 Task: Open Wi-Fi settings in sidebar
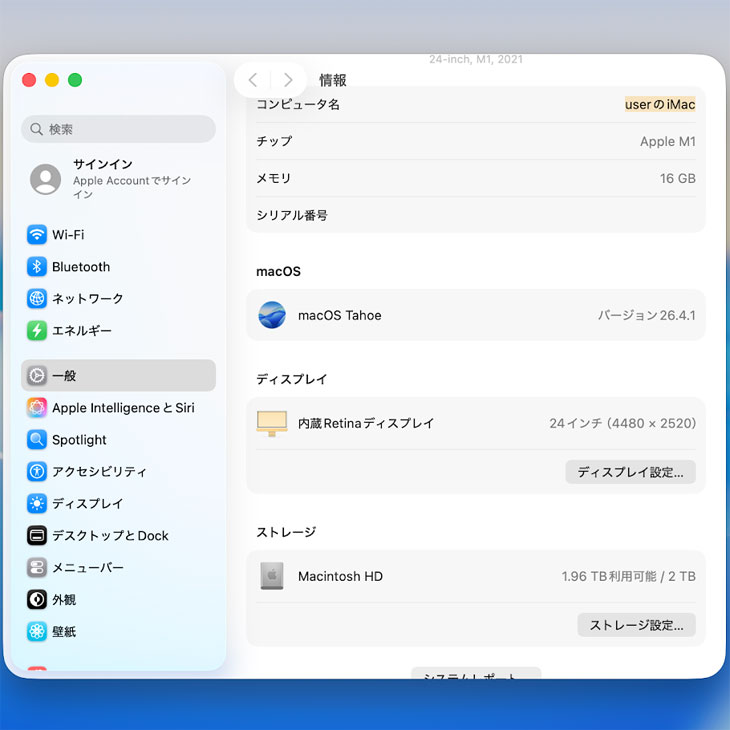[68, 235]
